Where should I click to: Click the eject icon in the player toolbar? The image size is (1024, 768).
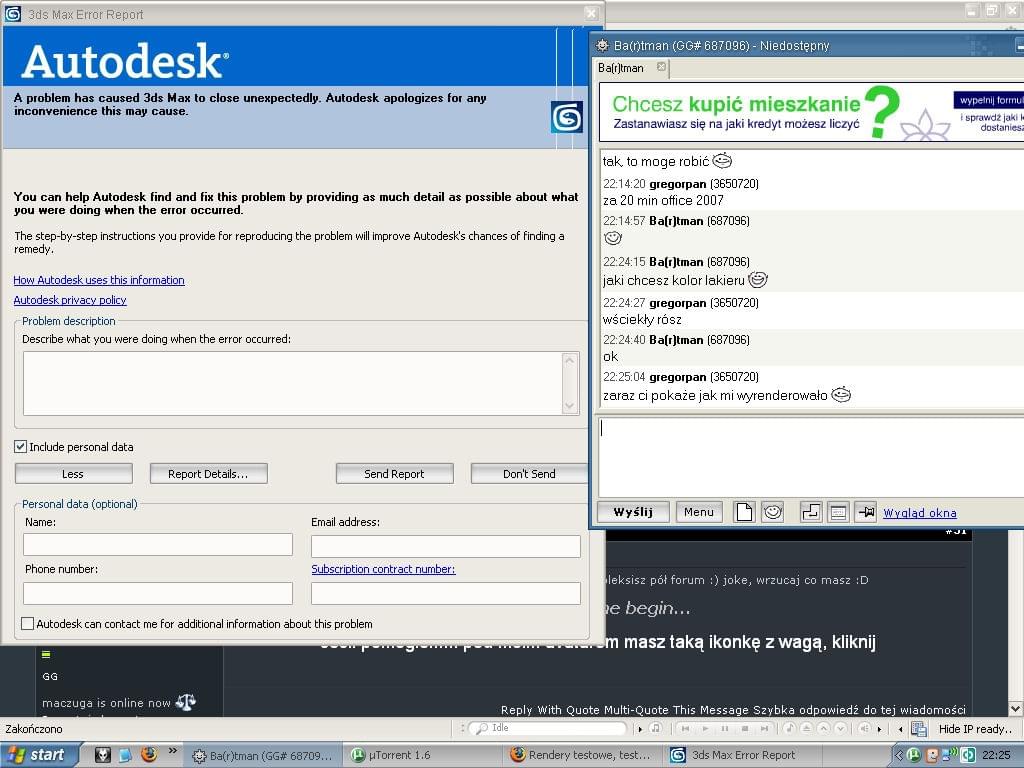tap(807, 728)
